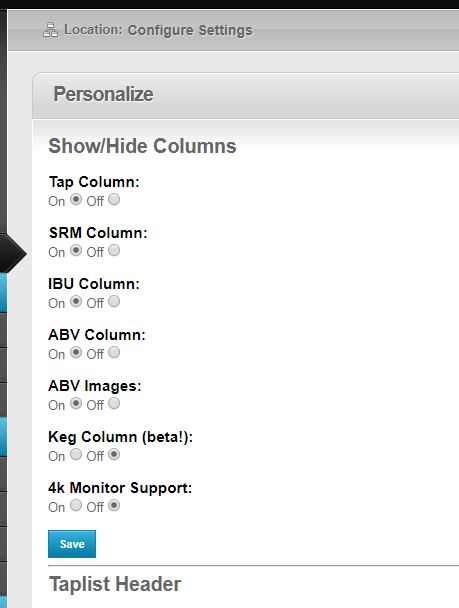Disable the IBU Column
This screenshot has width=459, height=608.
(114, 301)
